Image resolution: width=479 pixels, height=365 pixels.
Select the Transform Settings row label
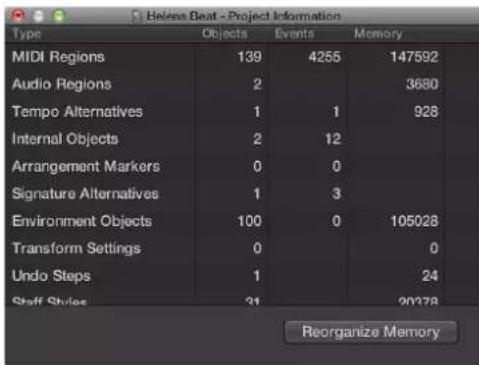77,248
